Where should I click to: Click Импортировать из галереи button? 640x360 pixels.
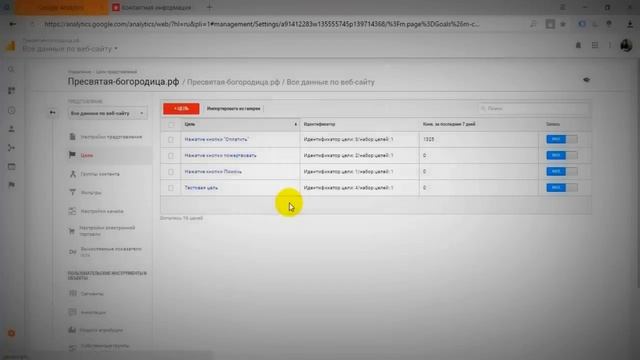(x=233, y=109)
